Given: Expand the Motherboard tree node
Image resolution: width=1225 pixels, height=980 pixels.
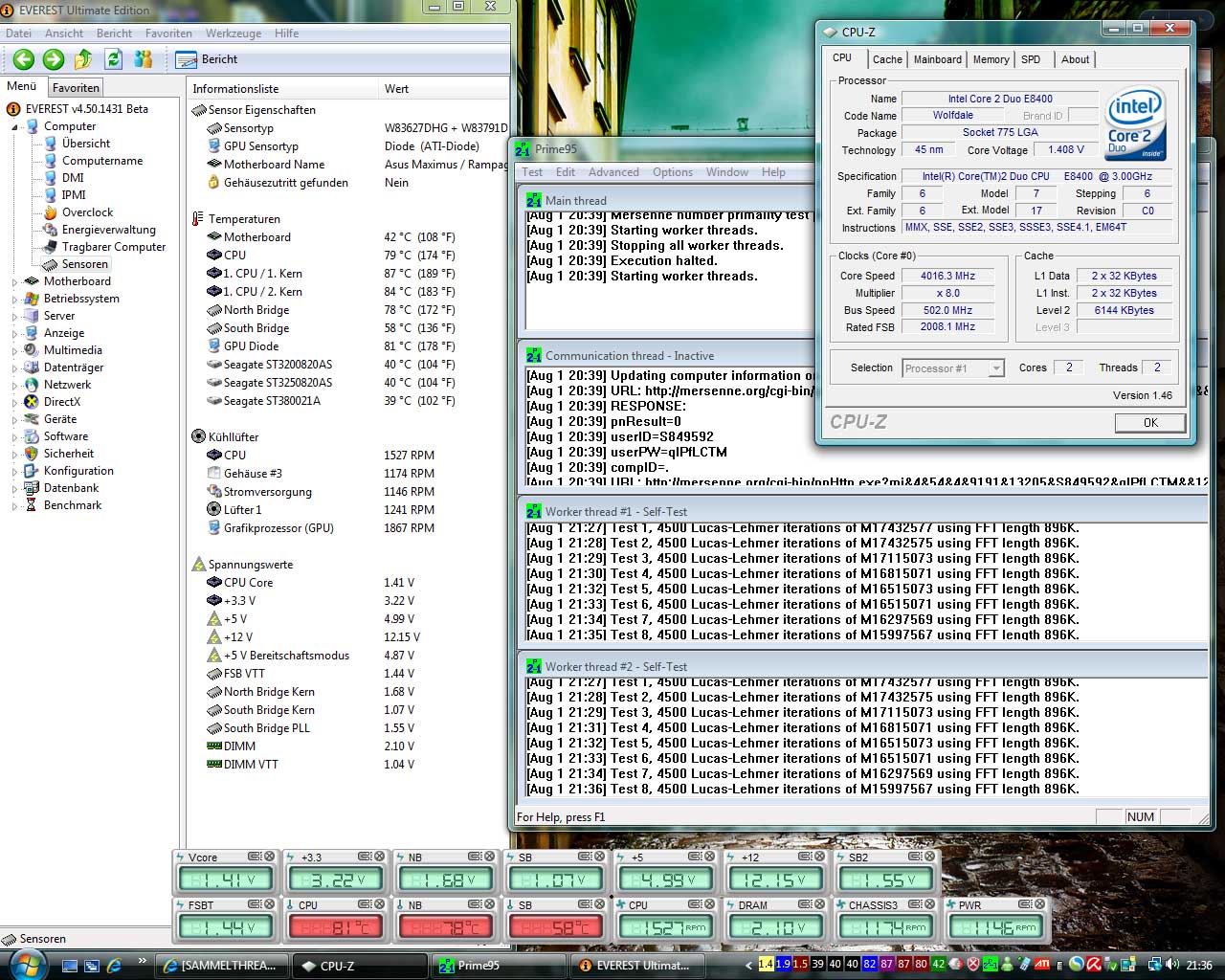Looking at the screenshot, I should pyautogui.click(x=15, y=281).
